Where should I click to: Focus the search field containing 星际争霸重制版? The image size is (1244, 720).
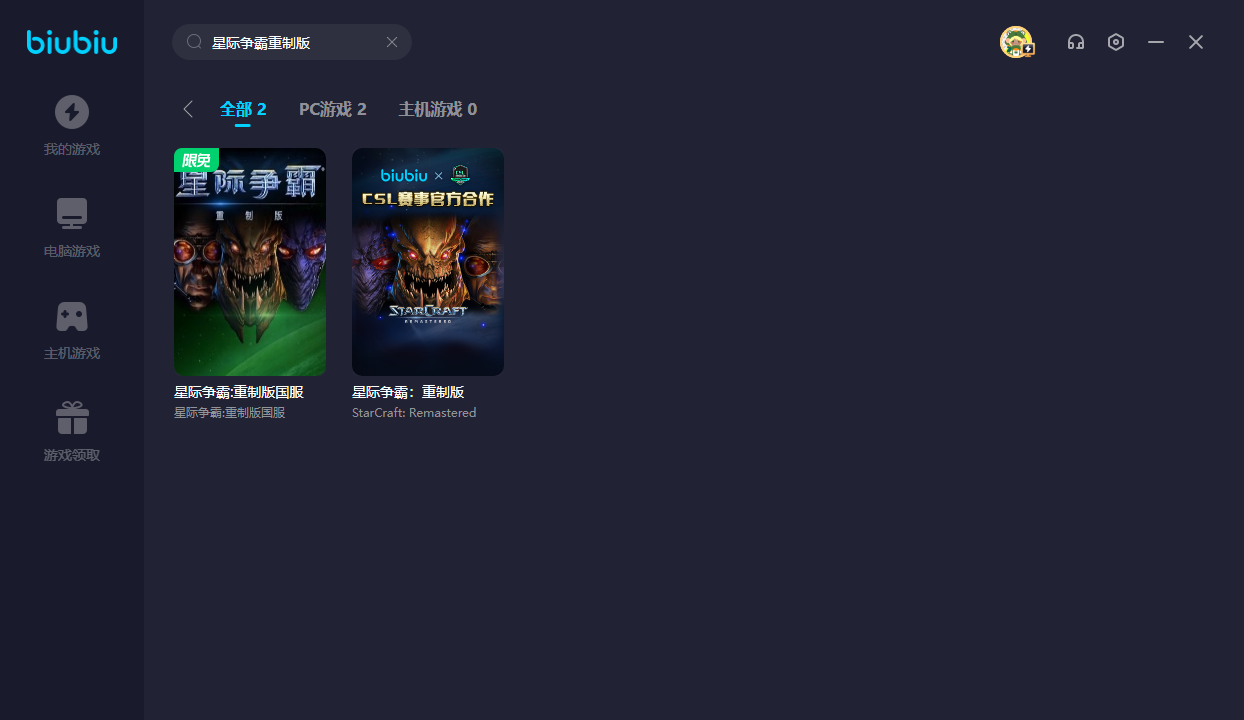tap(292, 42)
